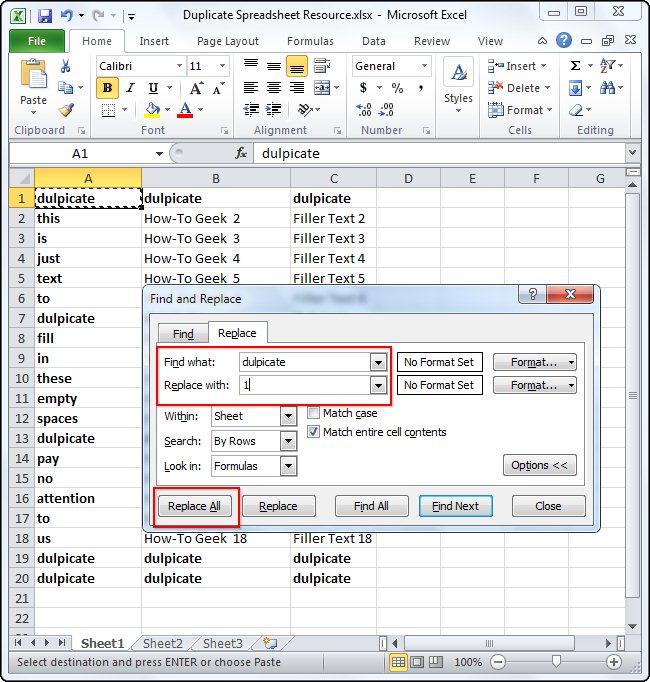This screenshot has height=682, width=650.
Task: Enable the Match case checkbox
Action: point(313,412)
